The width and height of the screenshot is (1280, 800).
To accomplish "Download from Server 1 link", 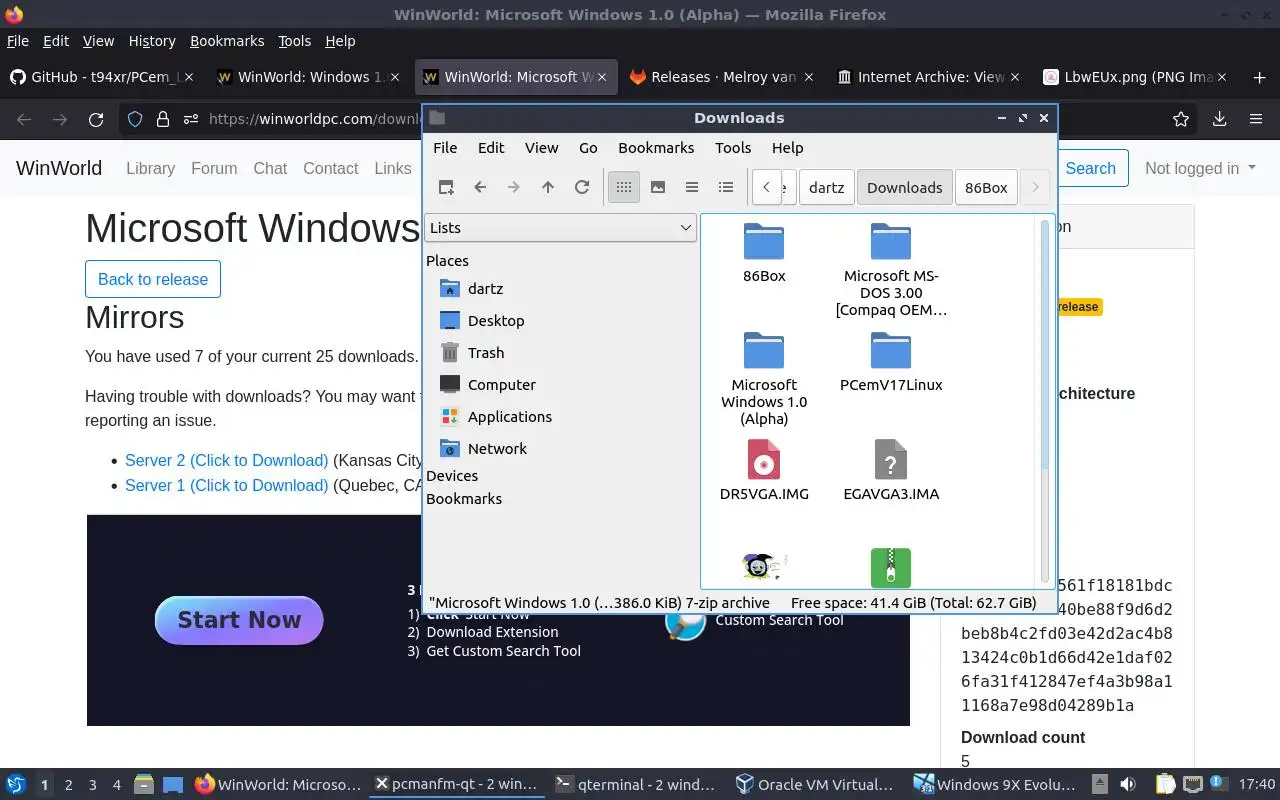I will coord(226,486).
